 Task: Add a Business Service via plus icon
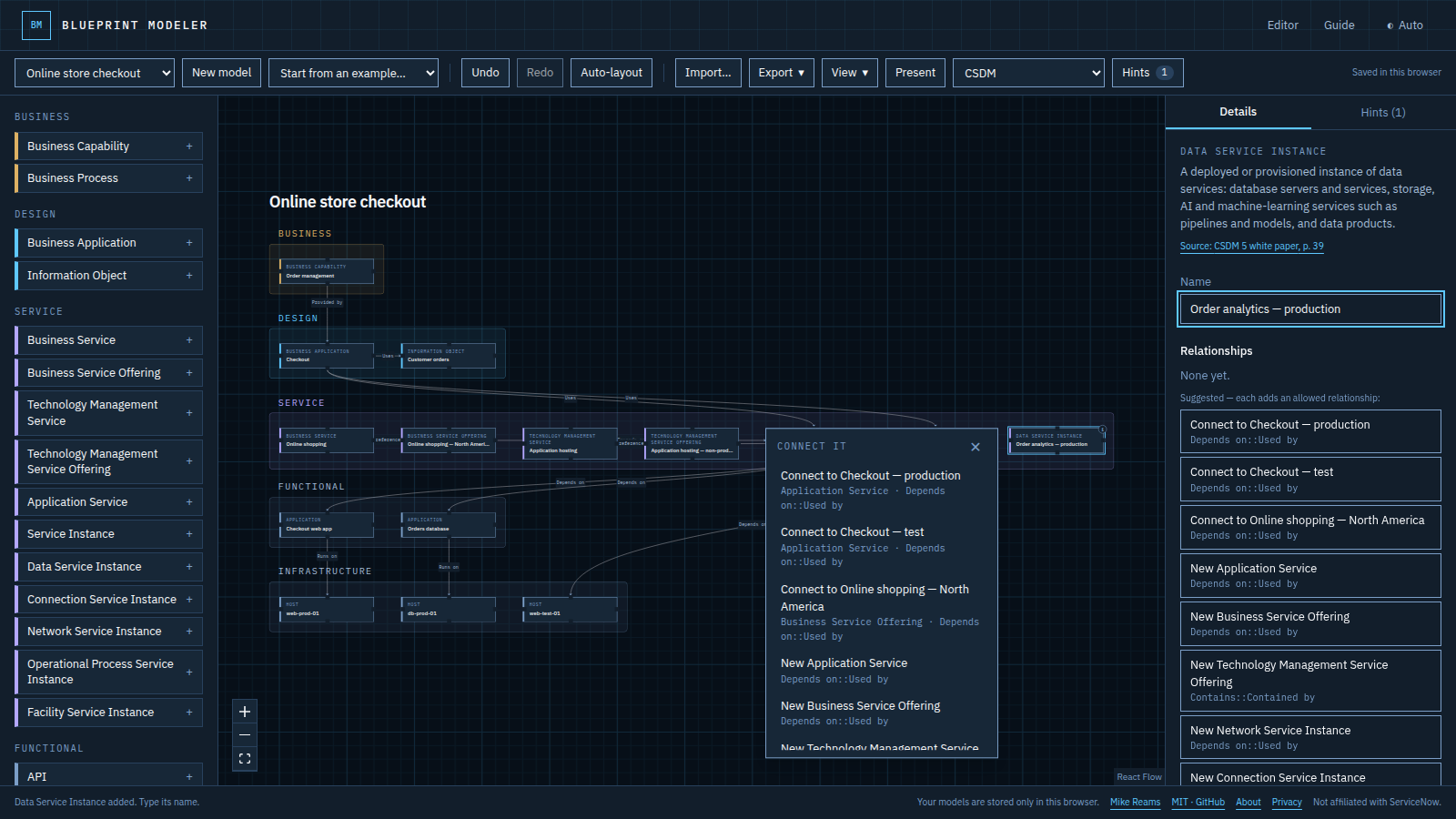click(189, 340)
